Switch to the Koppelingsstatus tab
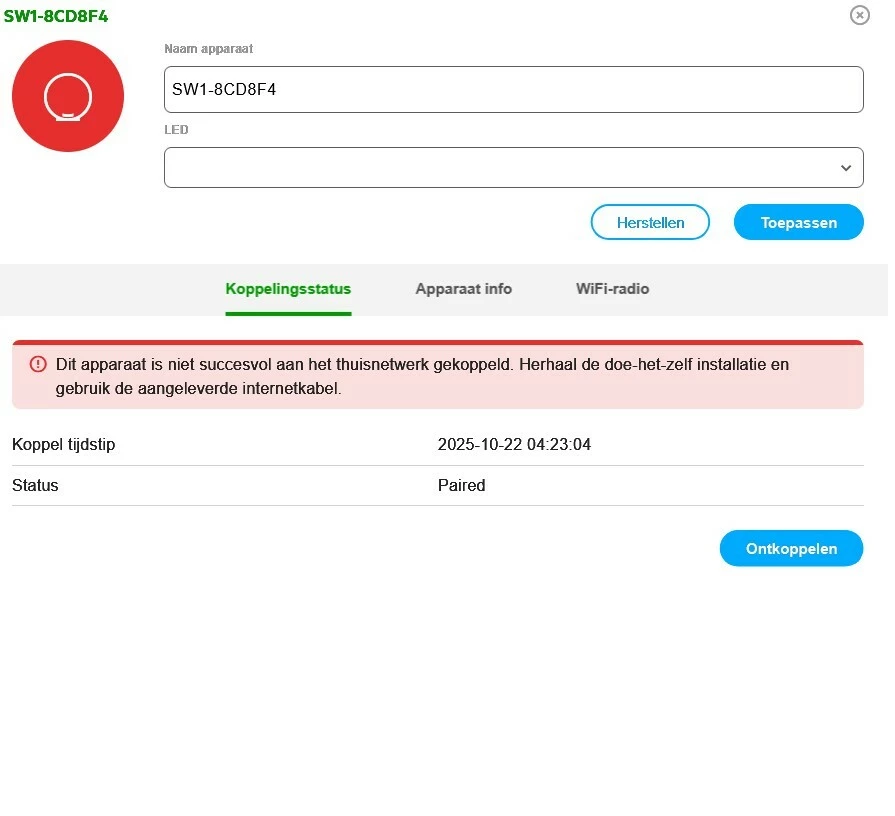 pos(288,289)
